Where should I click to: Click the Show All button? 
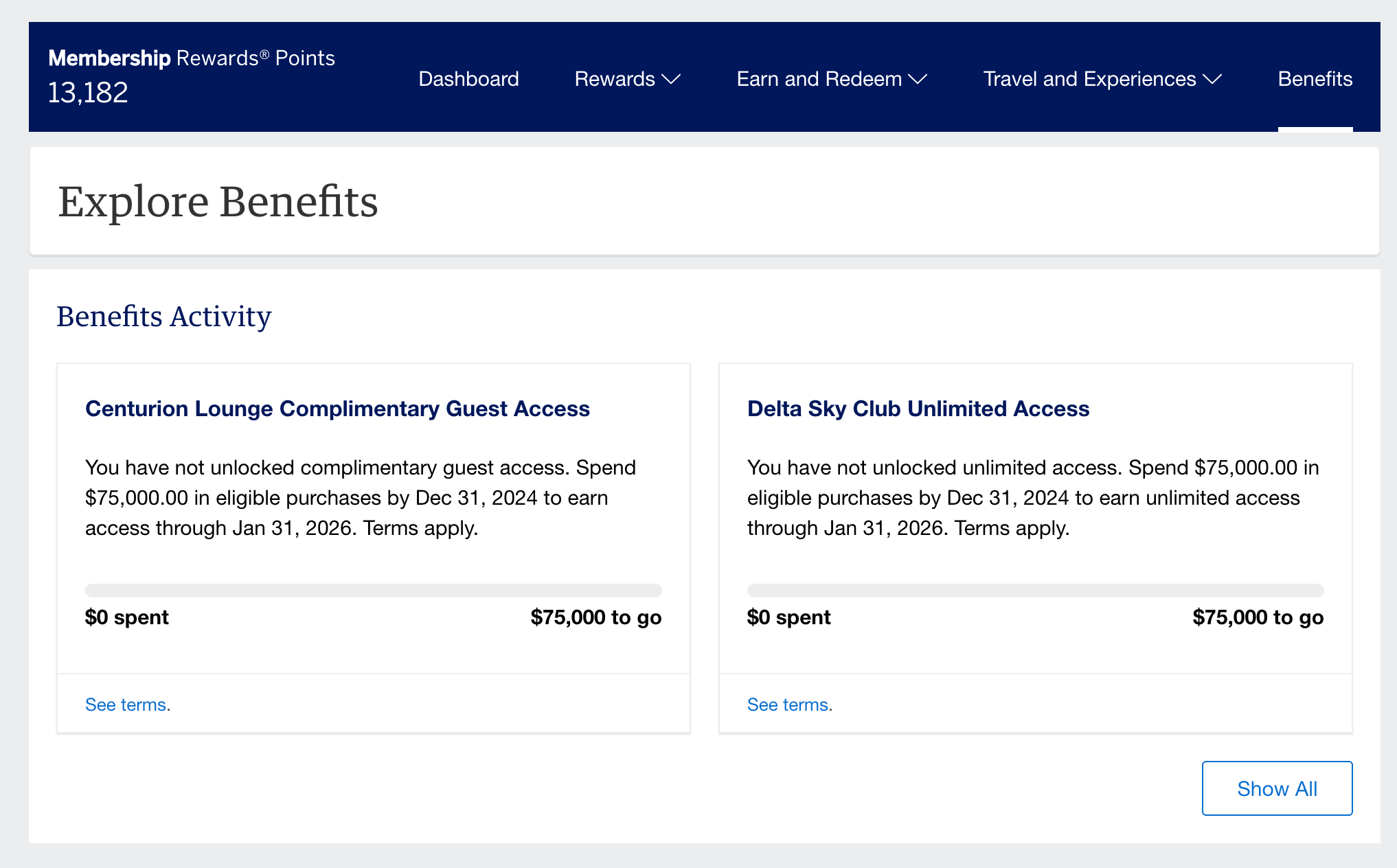click(x=1277, y=788)
